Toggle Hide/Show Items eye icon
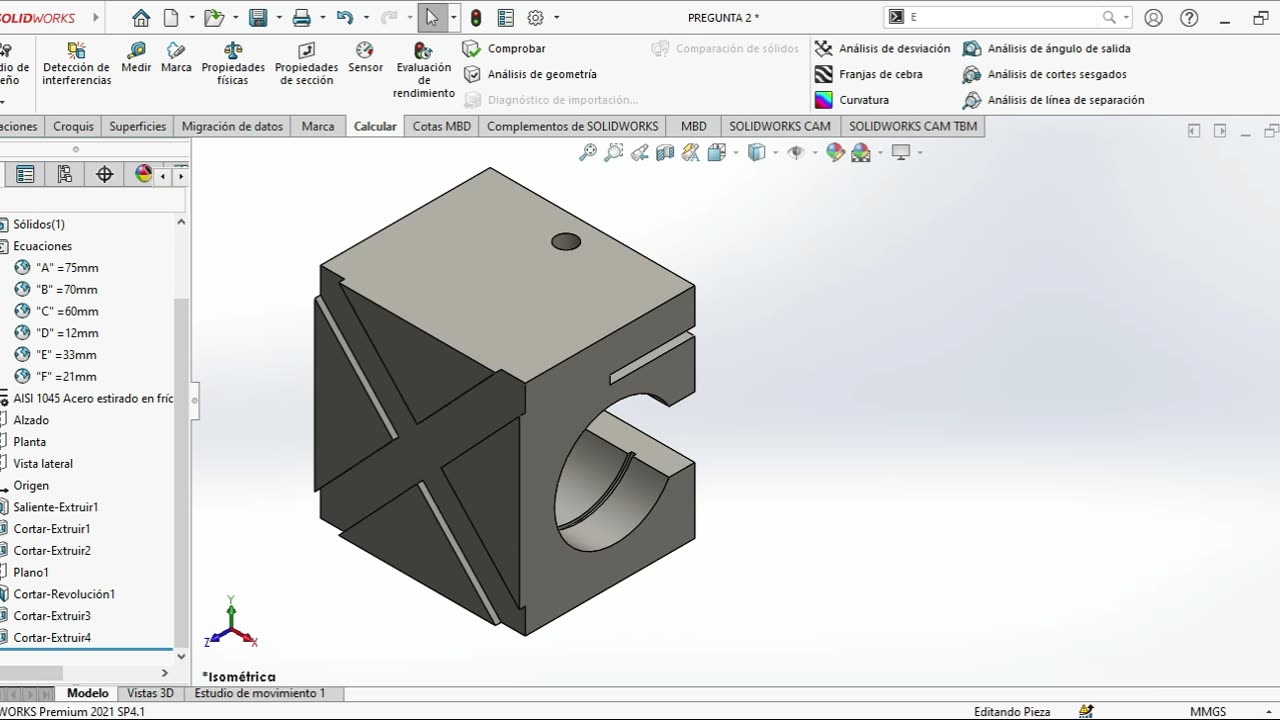 pyautogui.click(x=797, y=152)
